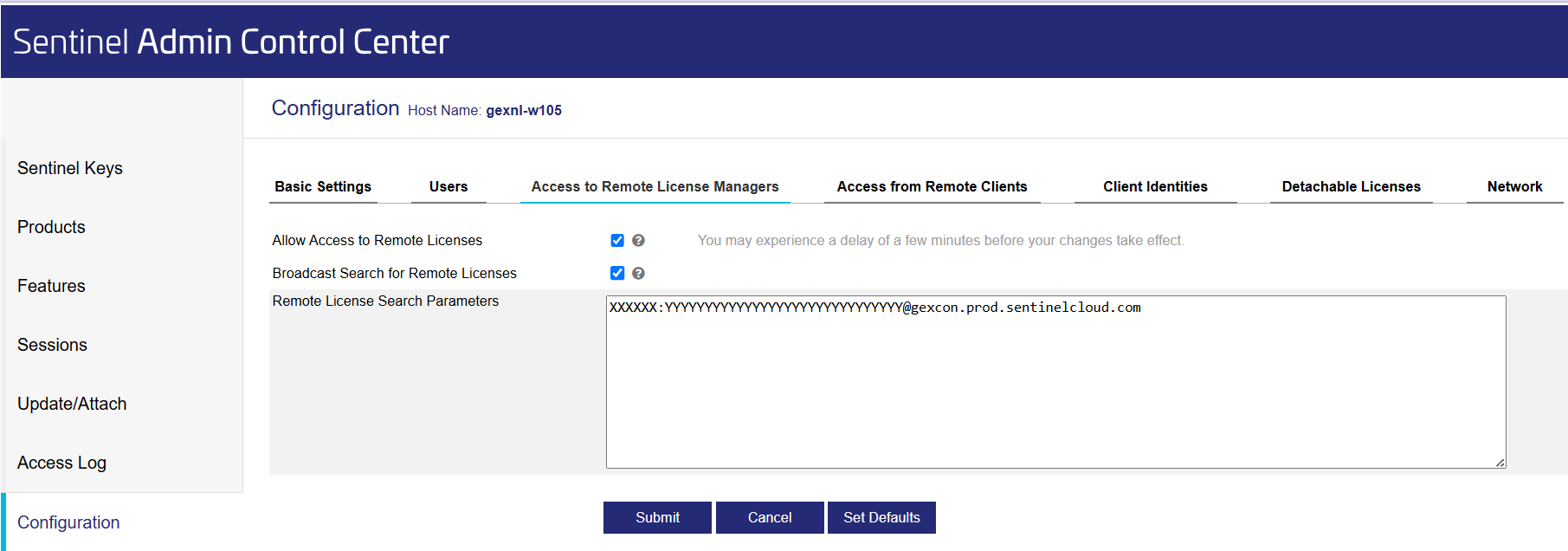Open the Network tab
Viewport: 1568px width, 551px height.
click(x=1515, y=186)
